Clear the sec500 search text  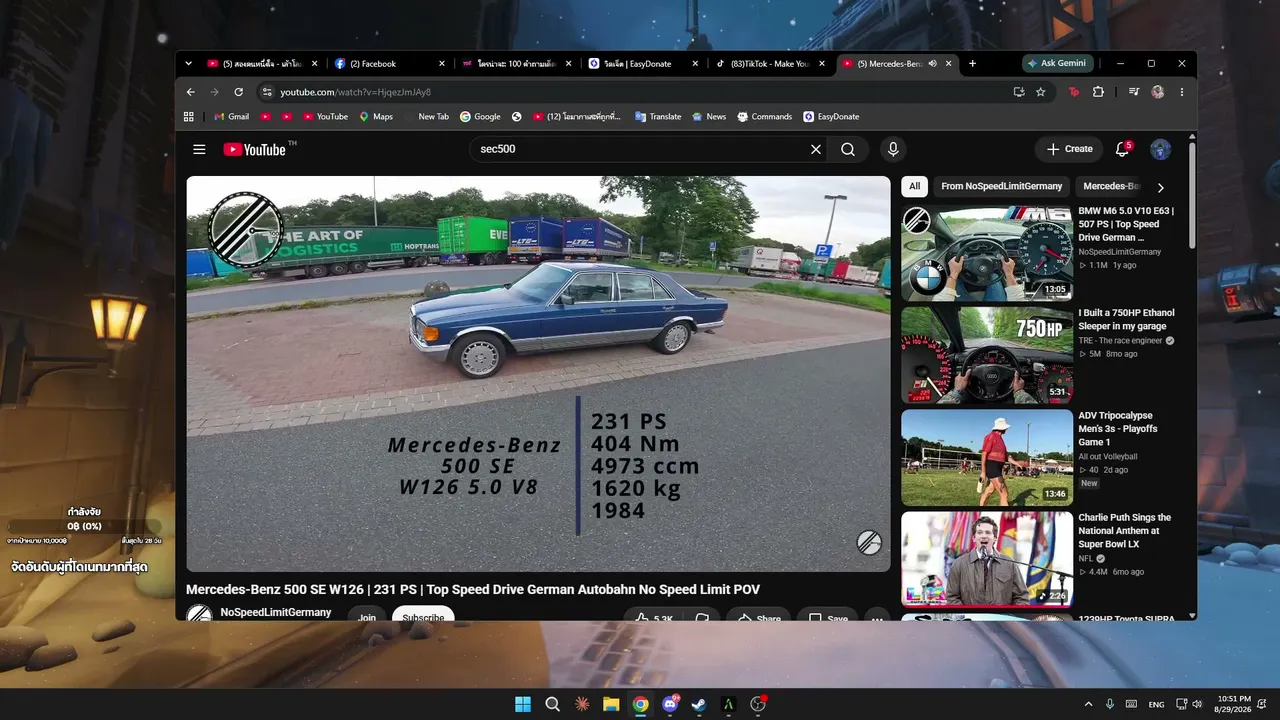click(816, 149)
